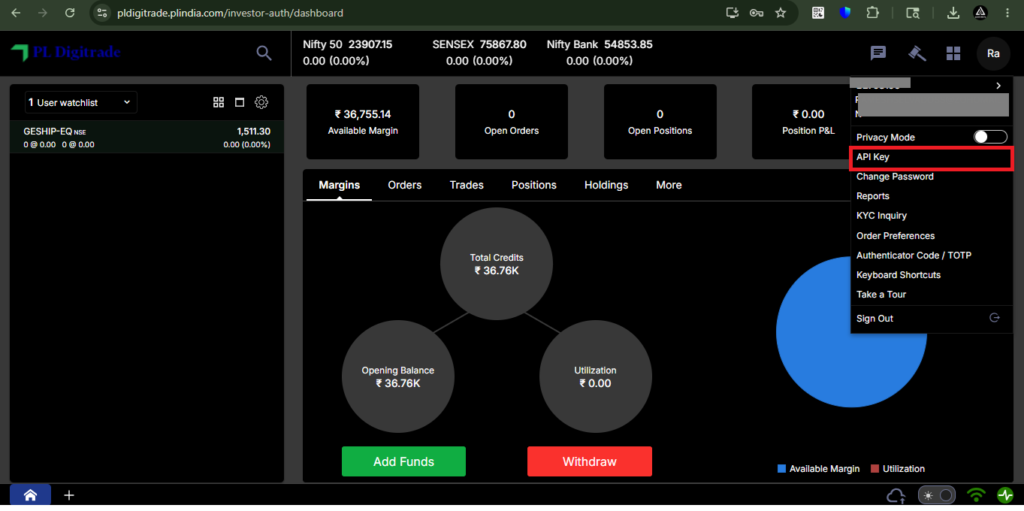Screen dimensions: 1024x511
Task: Click the Total Credits circle
Action: click(x=496, y=264)
